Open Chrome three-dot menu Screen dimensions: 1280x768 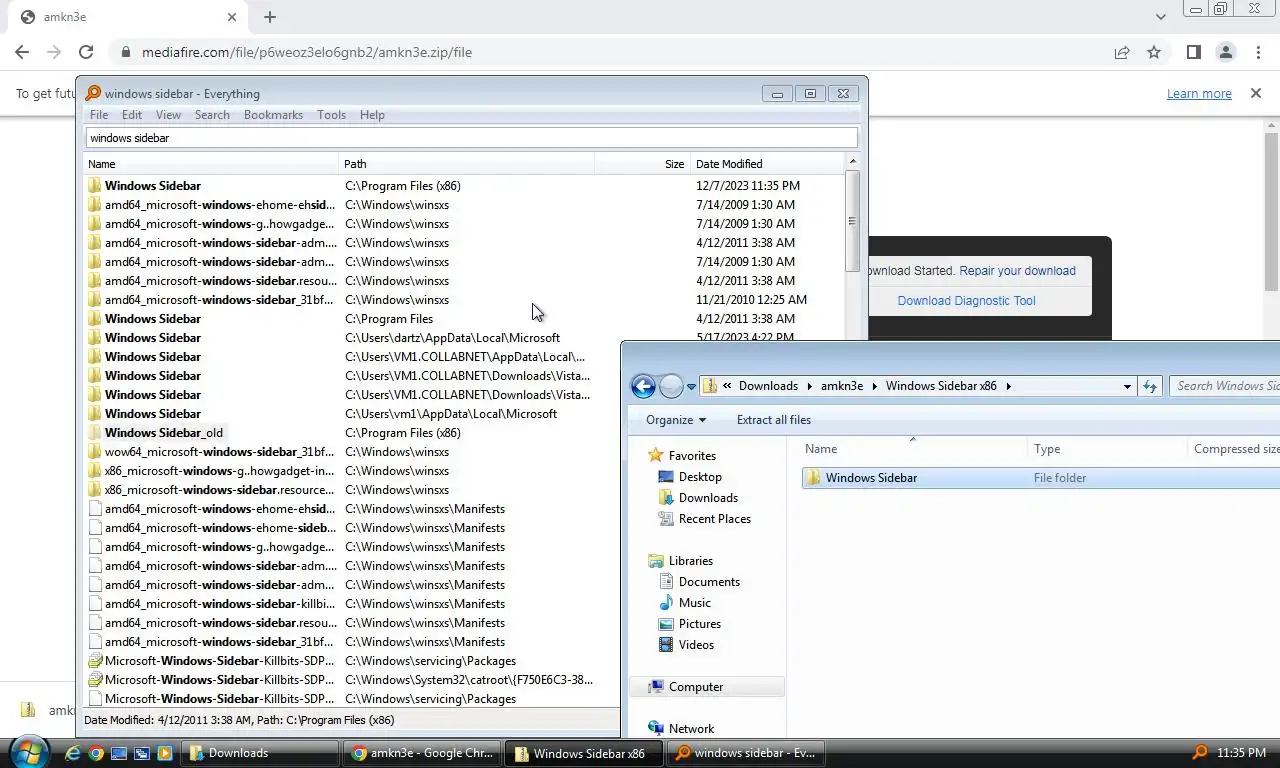[x=1257, y=52]
